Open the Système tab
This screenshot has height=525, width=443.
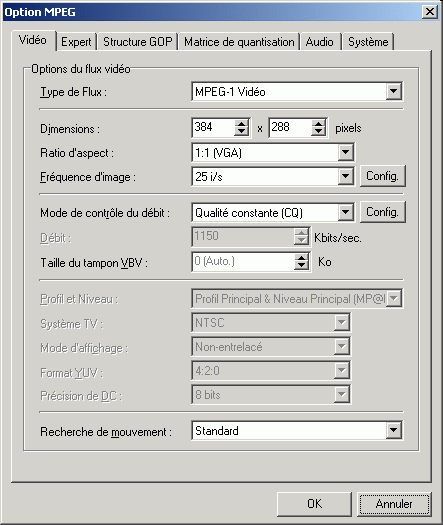(x=368, y=42)
